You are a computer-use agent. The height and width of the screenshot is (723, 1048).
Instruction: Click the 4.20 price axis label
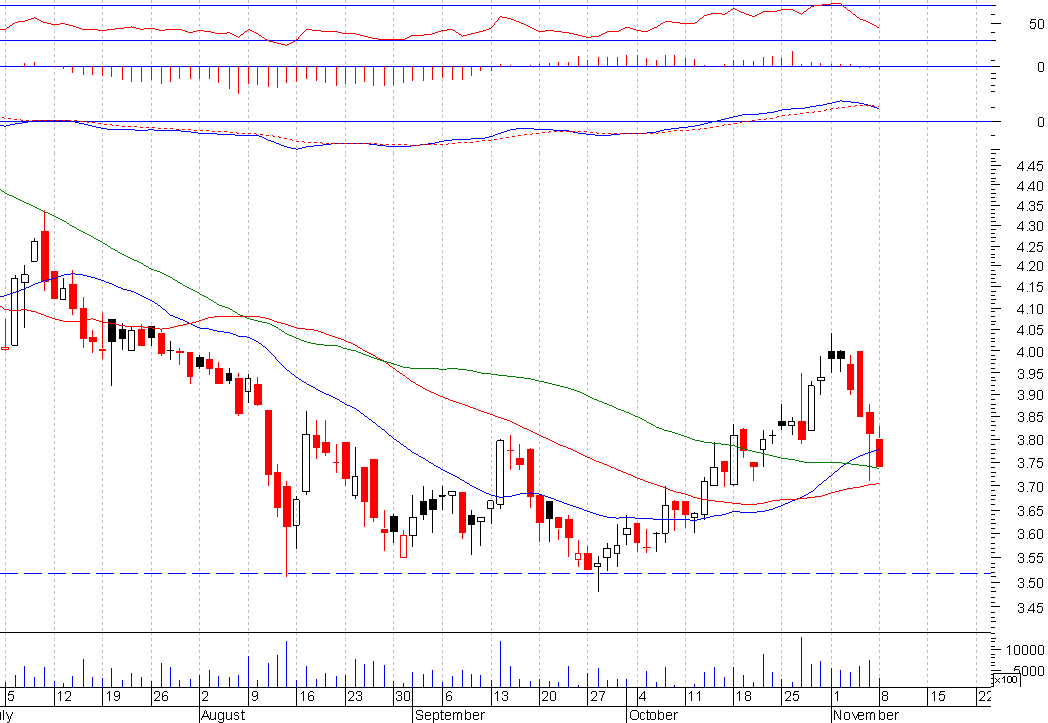click(1029, 266)
